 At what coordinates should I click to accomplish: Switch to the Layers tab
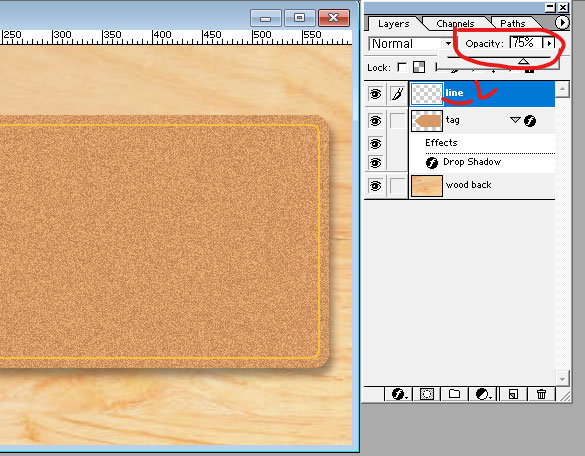pos(393,24)
